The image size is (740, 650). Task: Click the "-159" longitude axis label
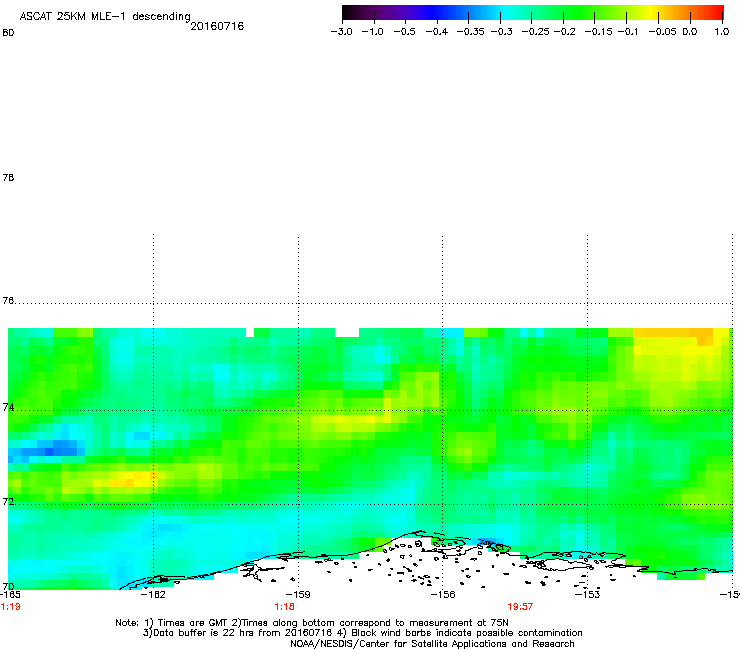click(x=298, y=595)
